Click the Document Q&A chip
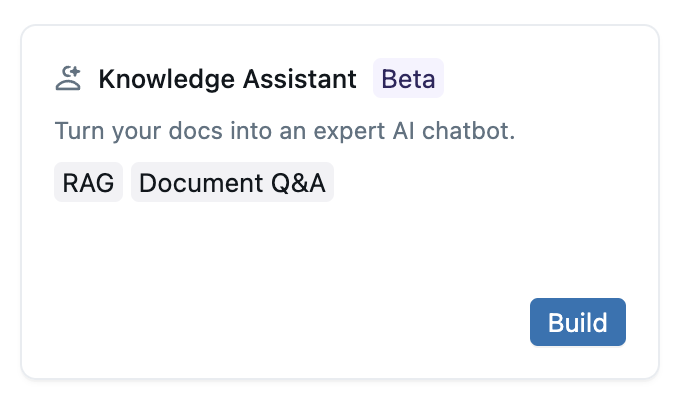Viewport: 676px width, 404px height. [x=232, y=183]
